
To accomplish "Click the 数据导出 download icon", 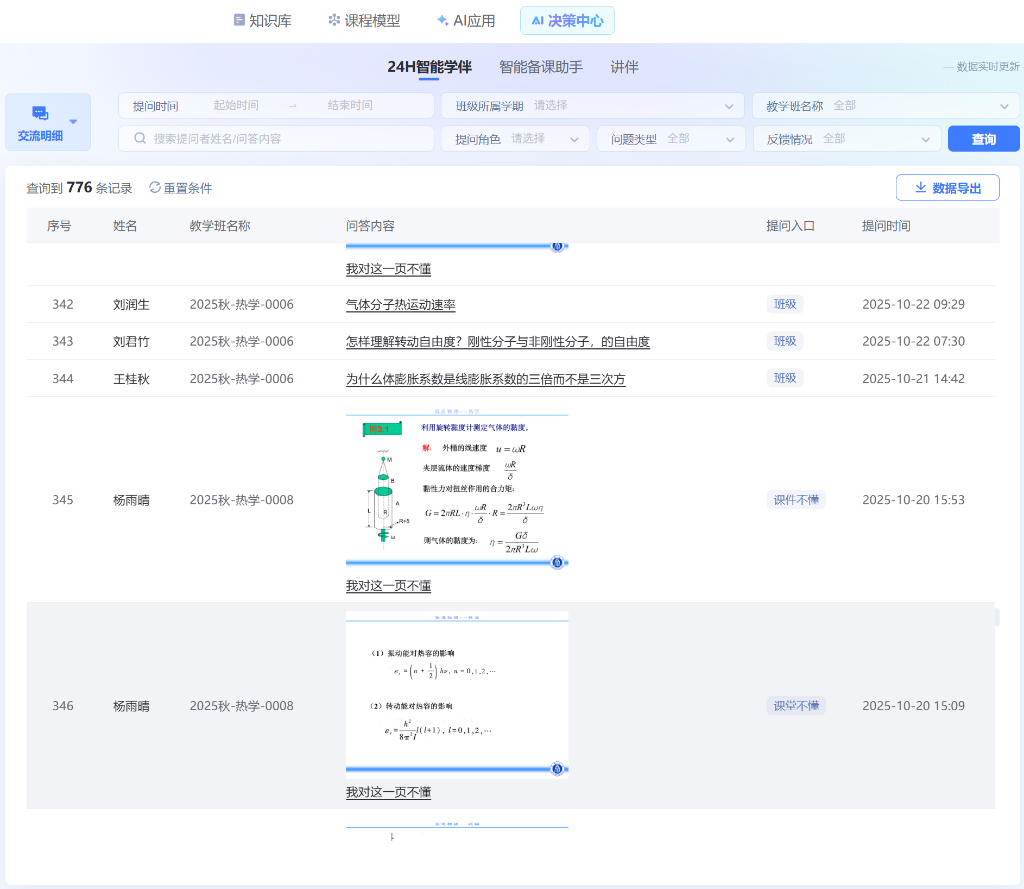I will pos(920,187).
